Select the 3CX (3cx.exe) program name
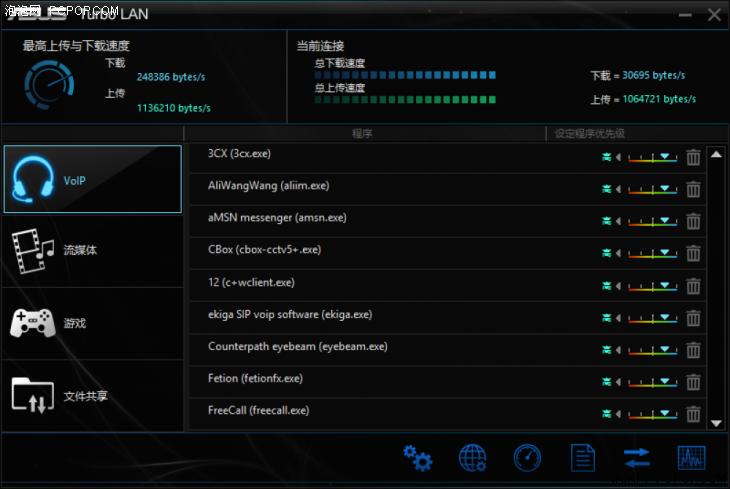730x489 pixels. [x=239, y=154]
